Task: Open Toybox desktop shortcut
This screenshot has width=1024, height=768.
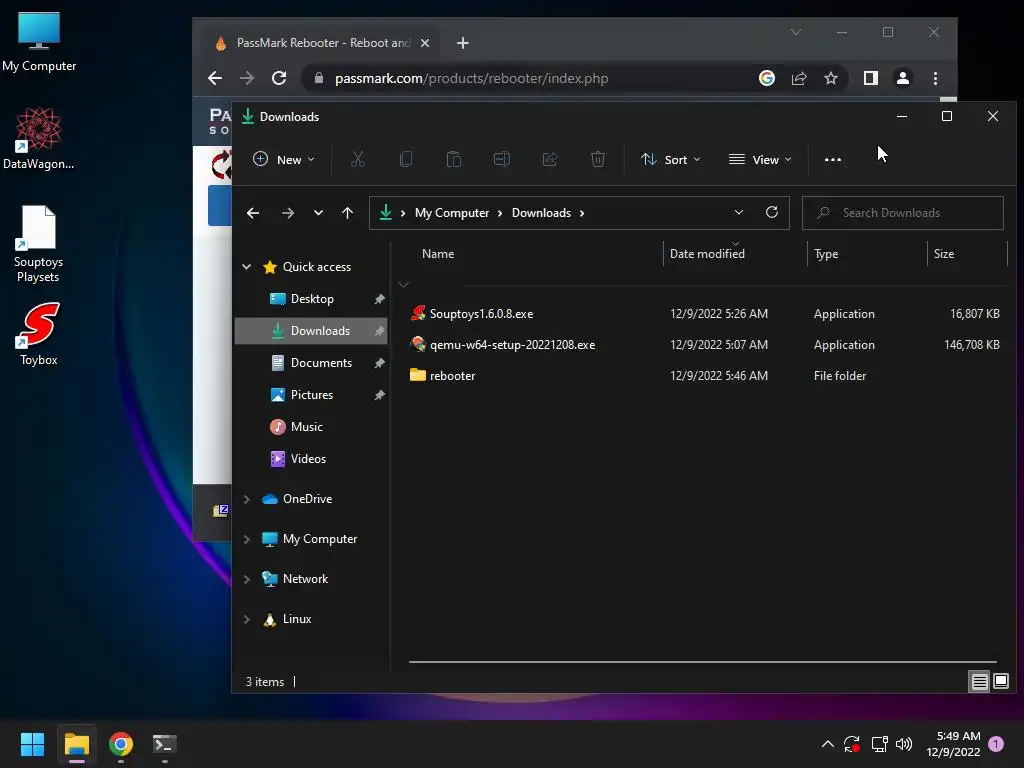Action: pyautogui.click(x=39, y=333)
